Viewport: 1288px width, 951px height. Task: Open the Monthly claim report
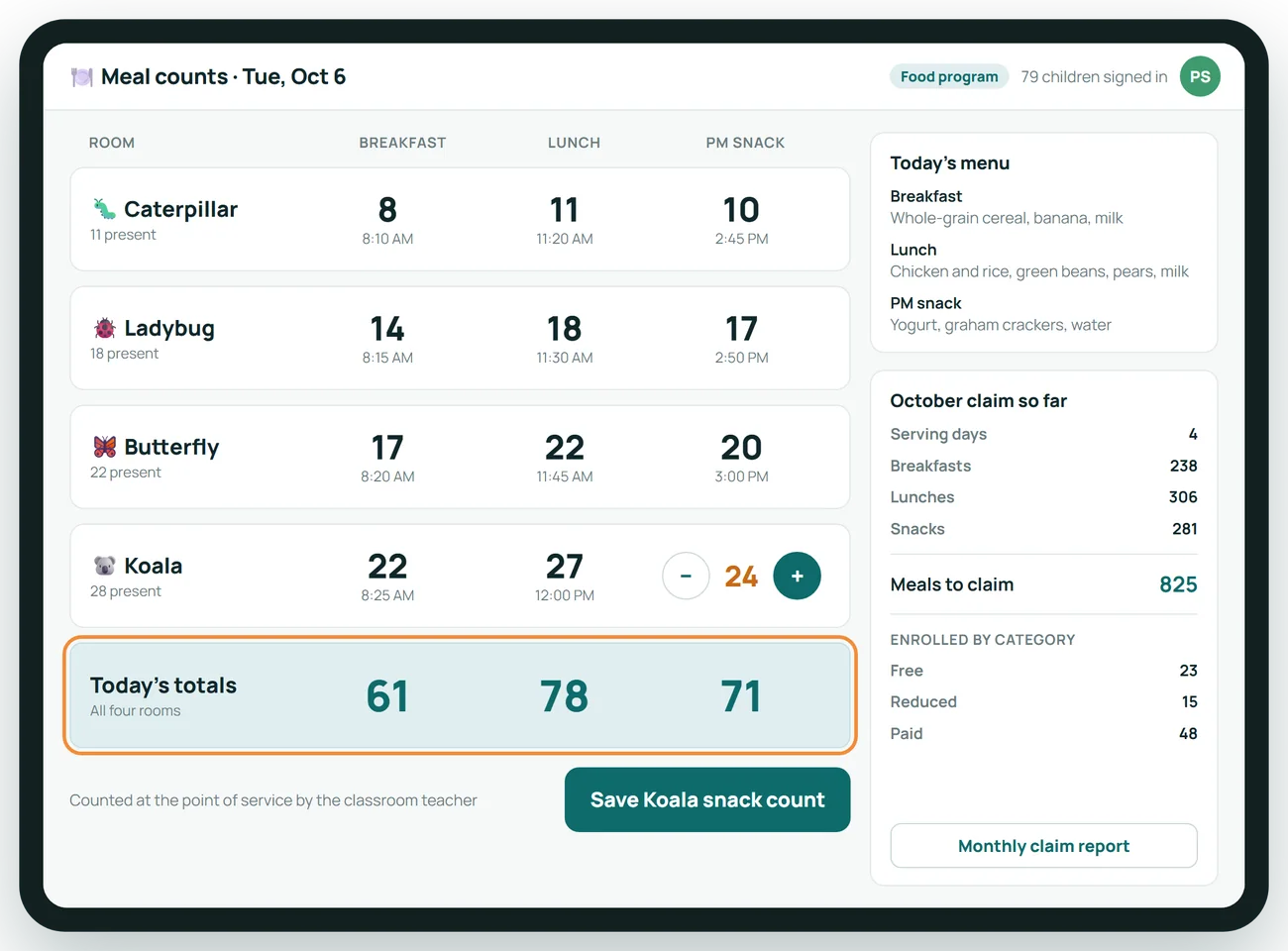coord(1043,846)
